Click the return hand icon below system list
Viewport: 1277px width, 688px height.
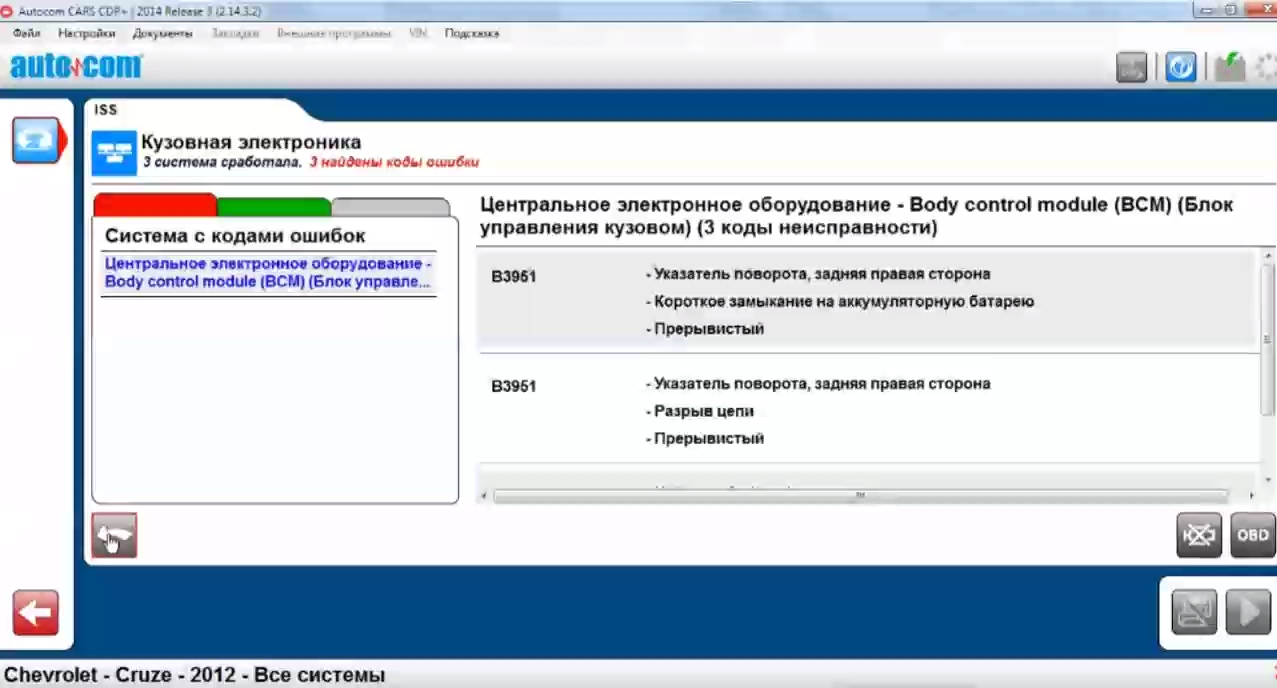(114, 535)
